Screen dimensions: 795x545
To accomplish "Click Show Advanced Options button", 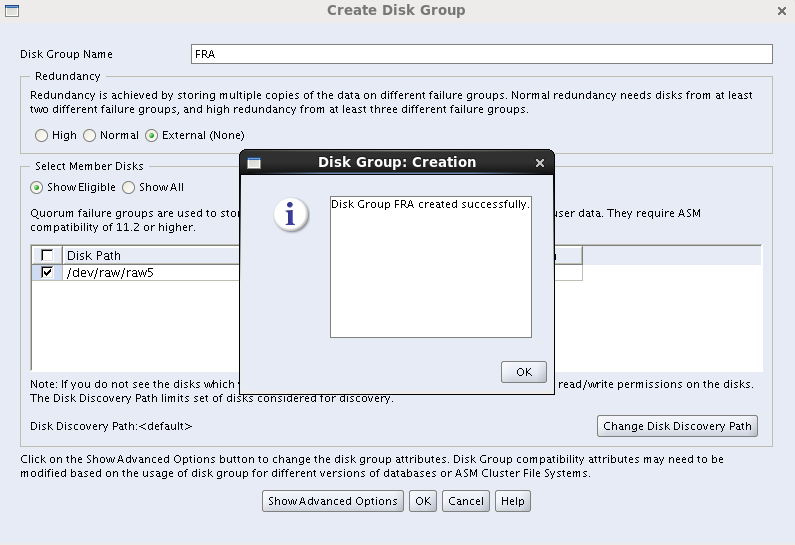I will tap(333, 501).
